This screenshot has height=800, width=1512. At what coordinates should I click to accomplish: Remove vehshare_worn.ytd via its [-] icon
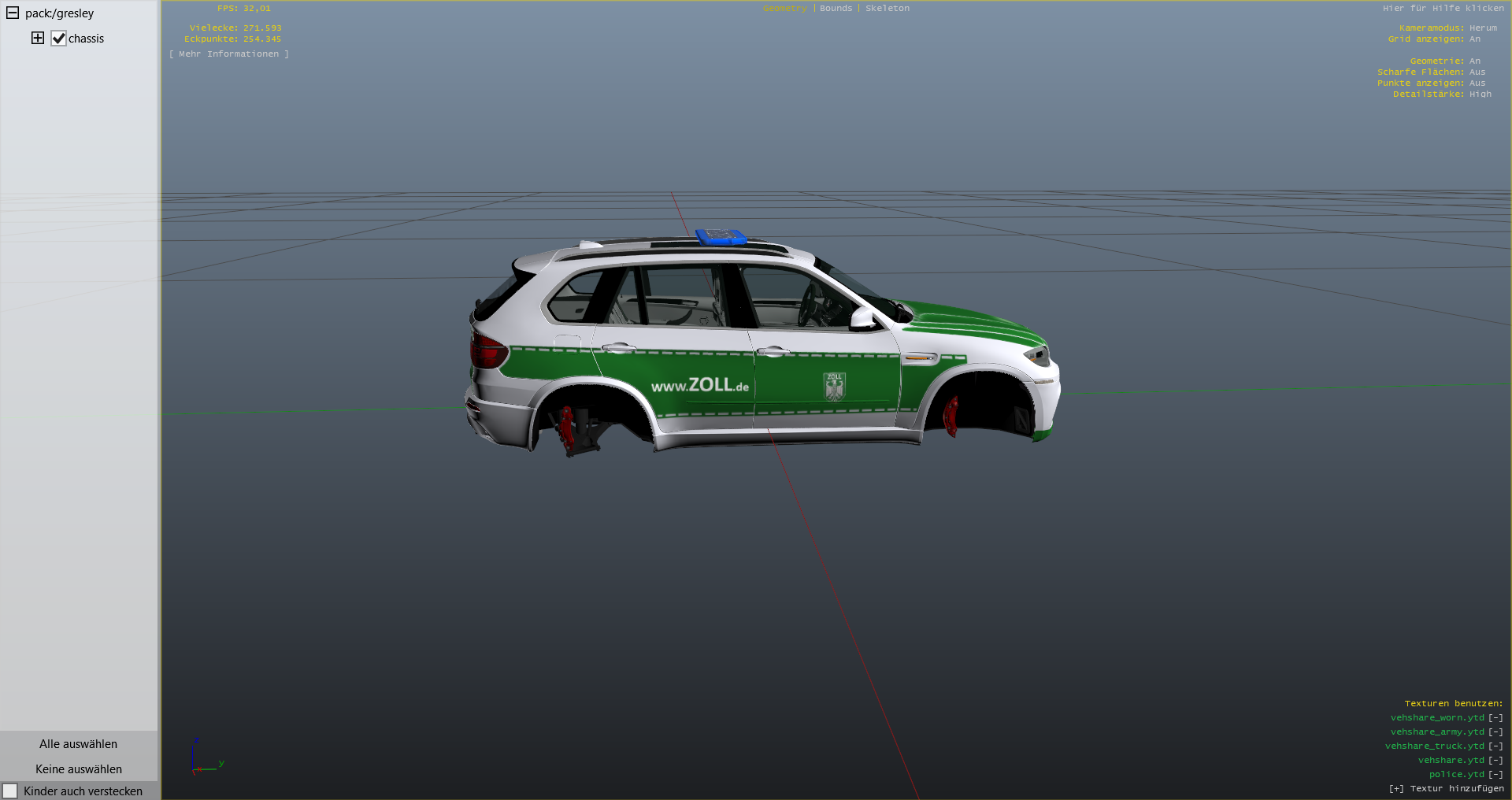1495,718
